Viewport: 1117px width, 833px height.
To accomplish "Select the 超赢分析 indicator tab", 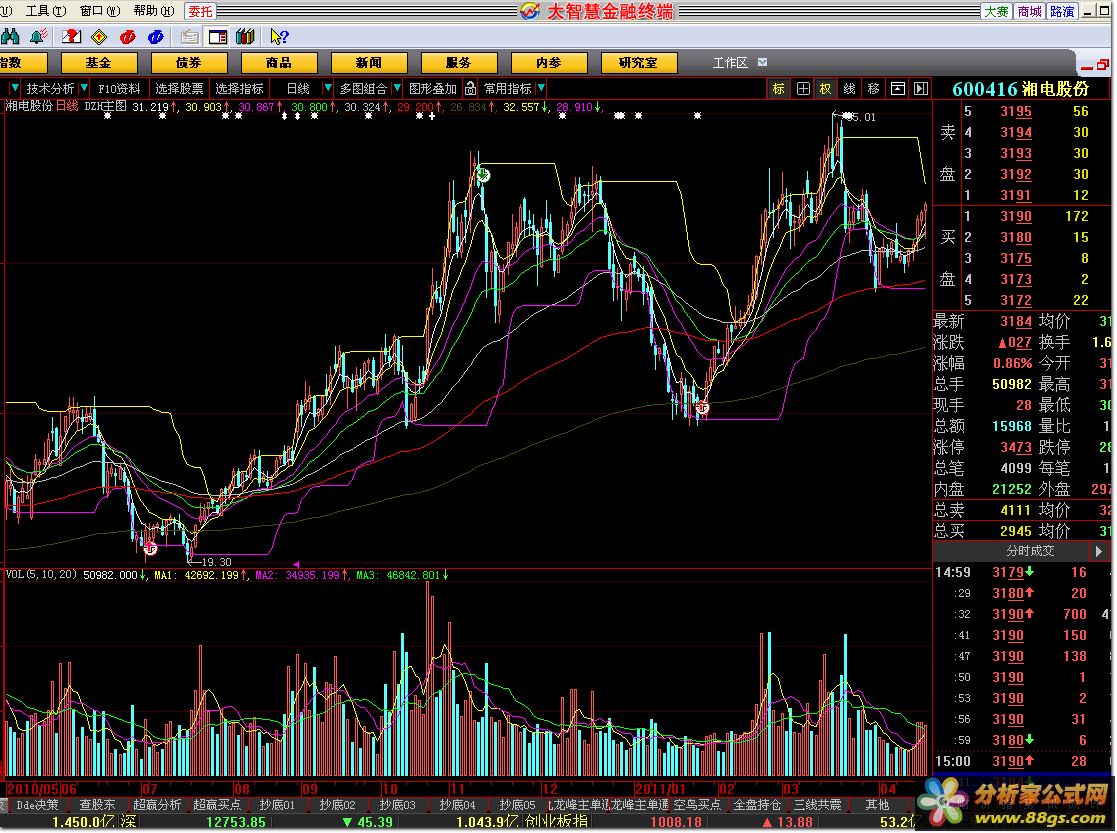I will 157,804.
